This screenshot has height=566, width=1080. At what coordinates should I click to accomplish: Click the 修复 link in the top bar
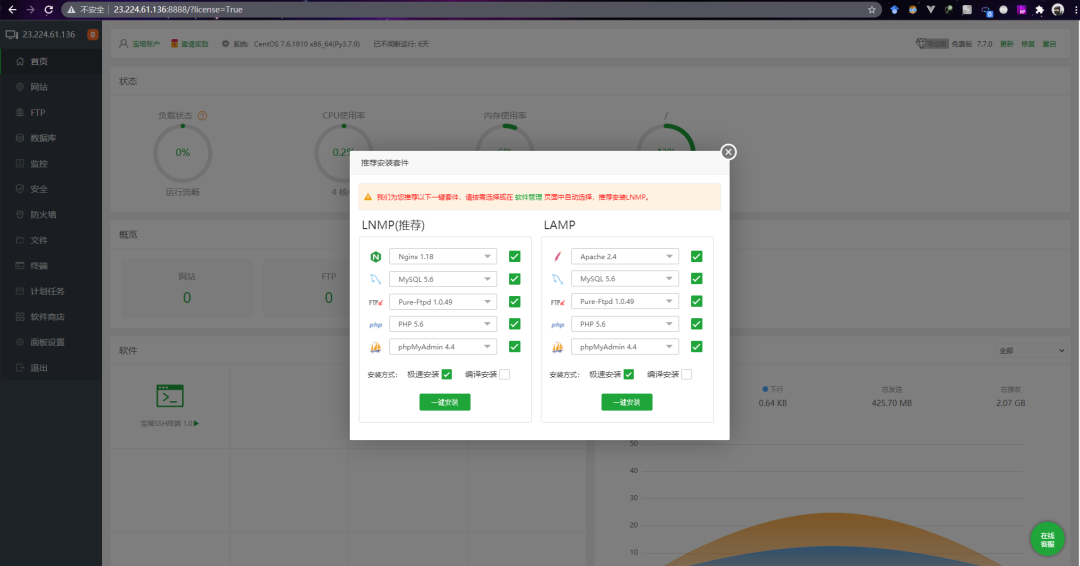(x=1028, y=43)
